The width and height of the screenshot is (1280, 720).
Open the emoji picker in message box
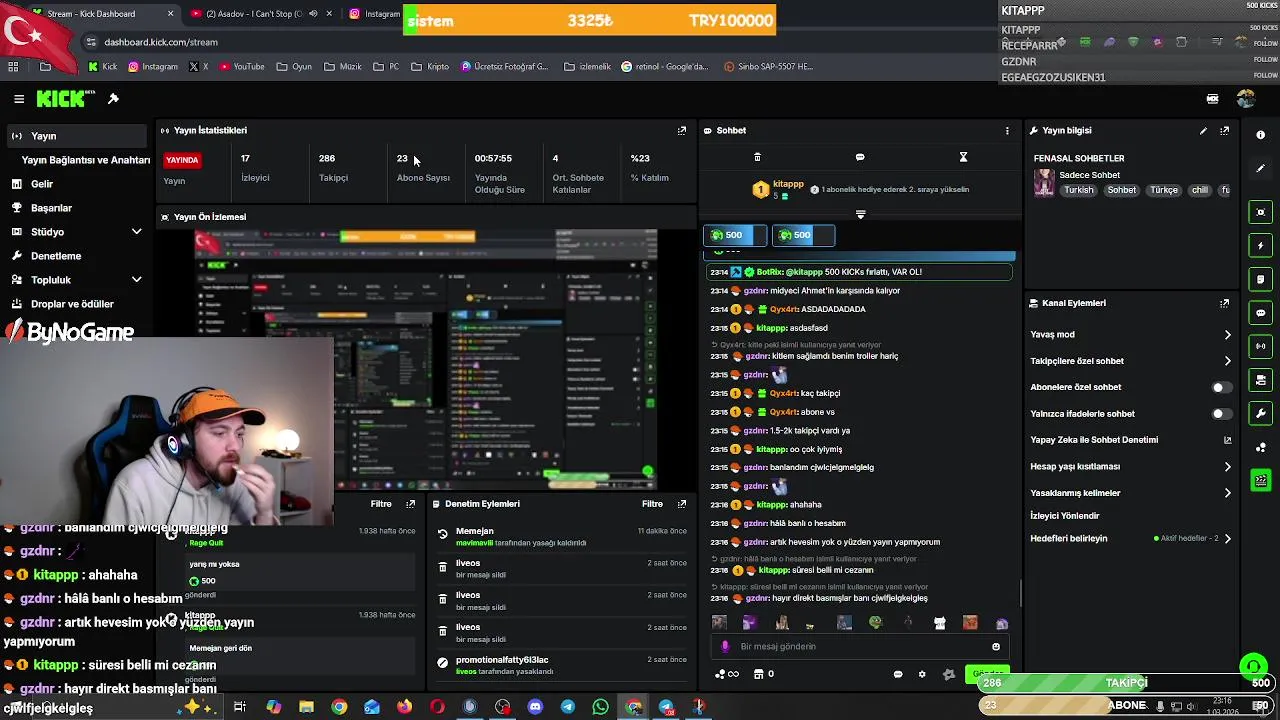tap(995, 647)
